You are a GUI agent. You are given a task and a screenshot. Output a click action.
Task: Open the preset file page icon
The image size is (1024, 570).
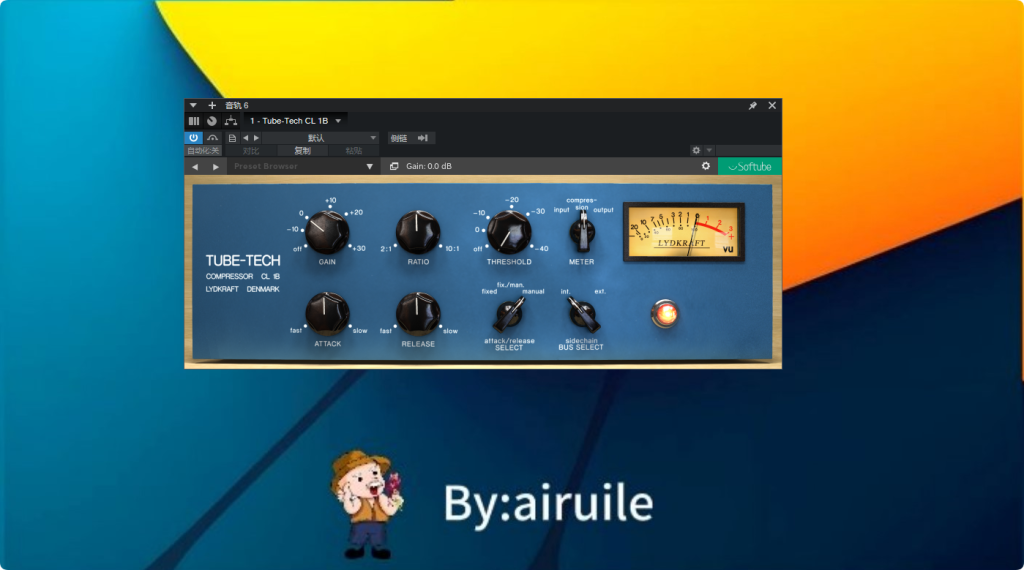232,138
